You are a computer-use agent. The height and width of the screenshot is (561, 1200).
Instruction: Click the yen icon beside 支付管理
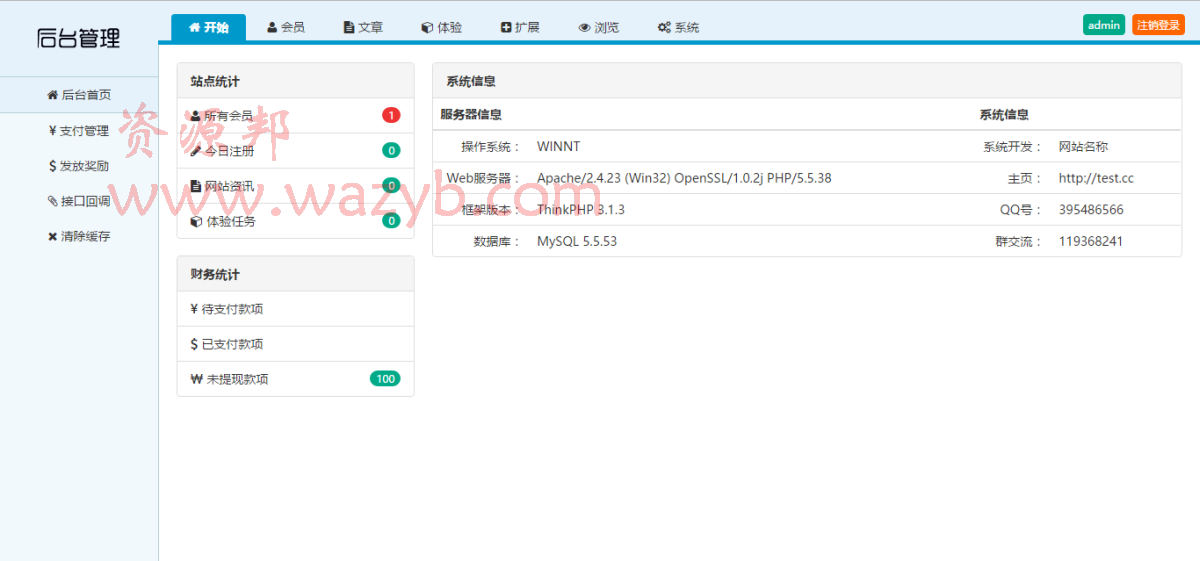[52, 130]
